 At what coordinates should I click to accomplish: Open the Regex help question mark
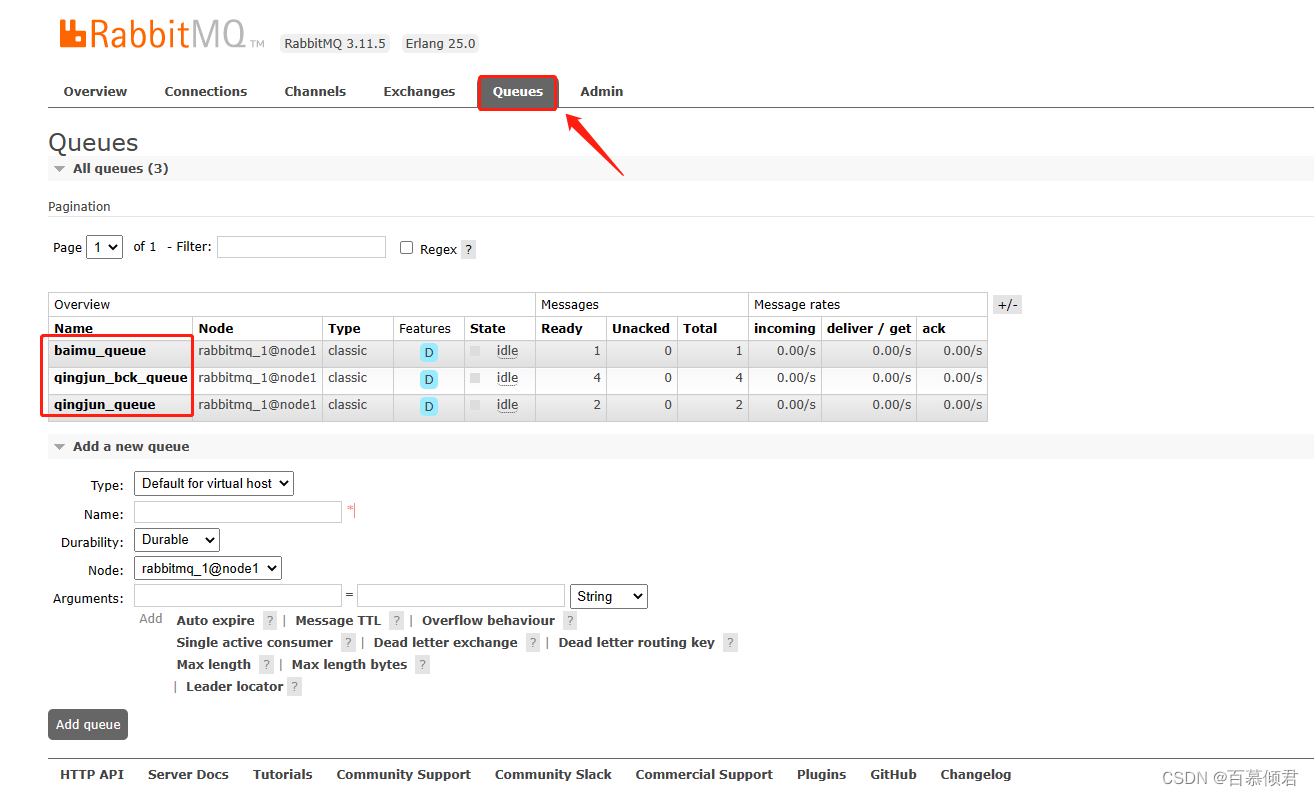click(468, 250)
